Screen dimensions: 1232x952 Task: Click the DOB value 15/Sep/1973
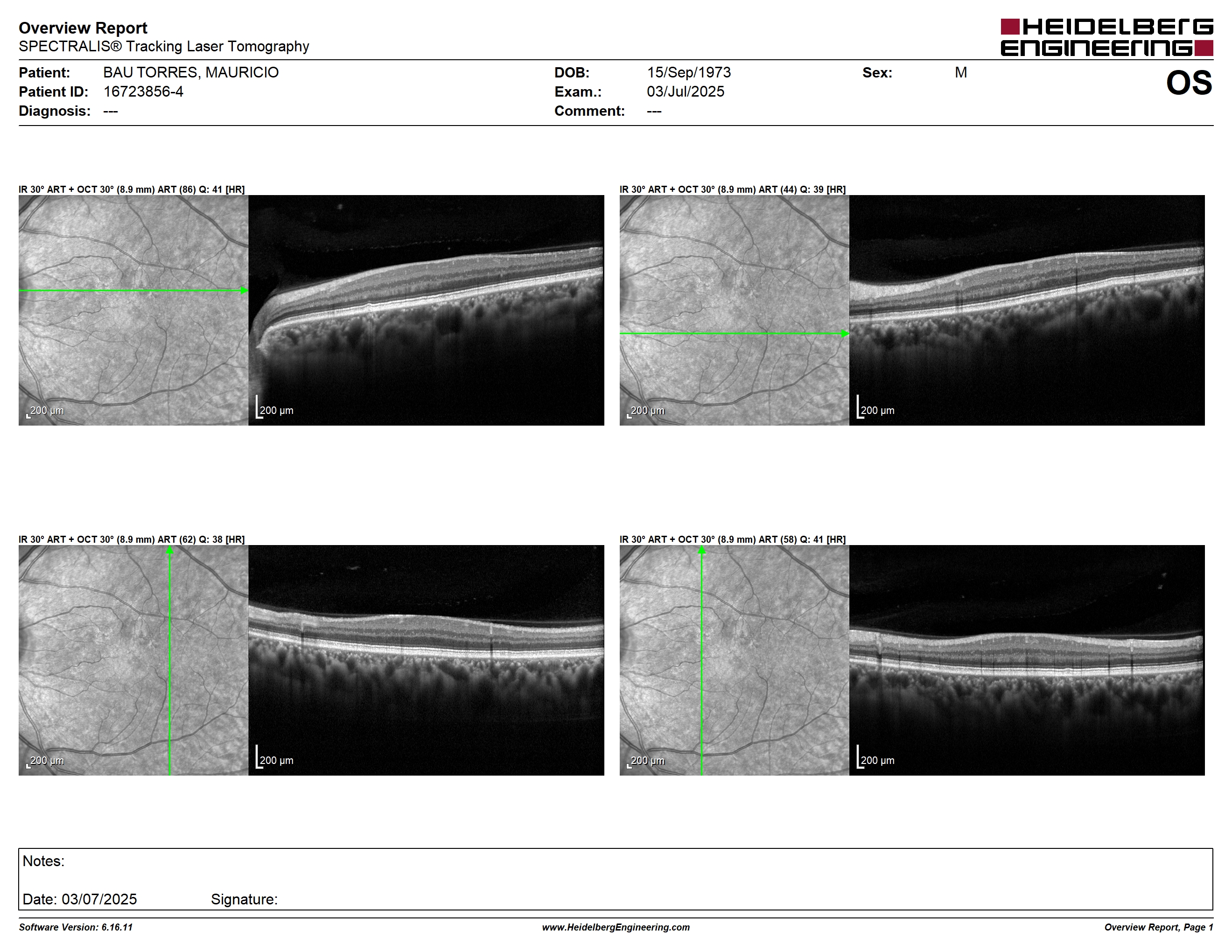(x=689, y=72)
